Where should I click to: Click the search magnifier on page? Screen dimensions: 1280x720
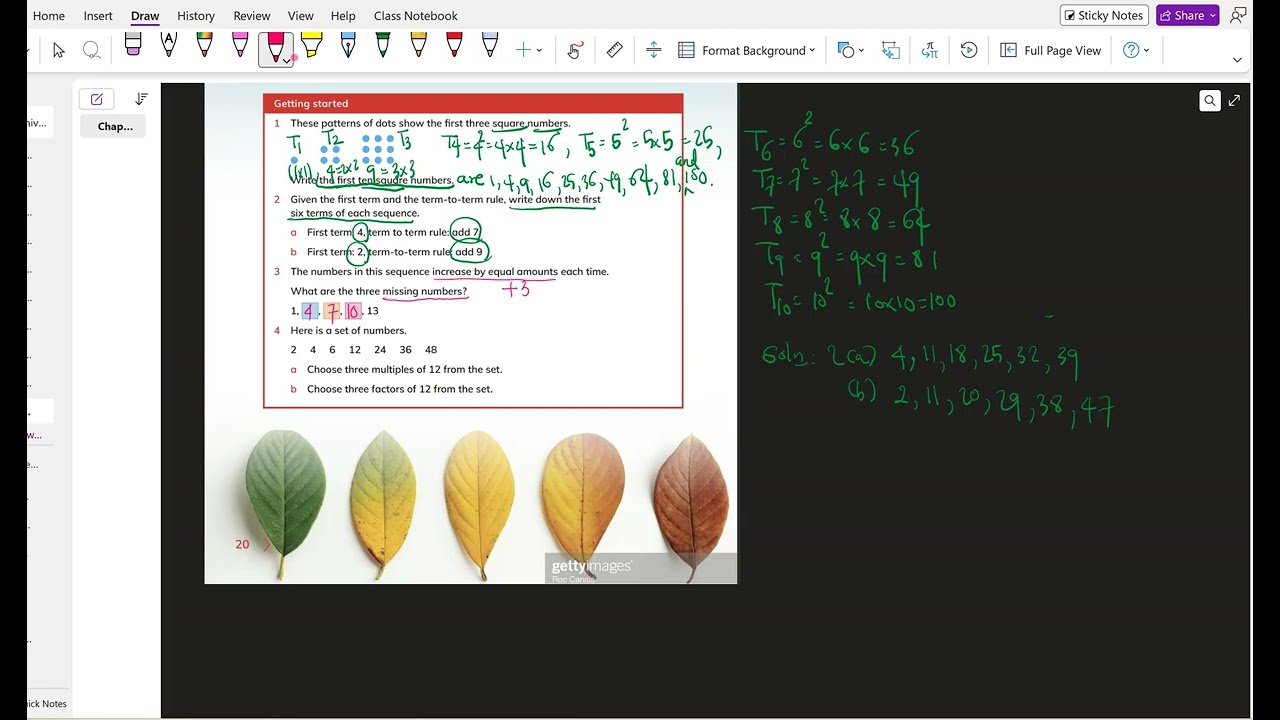click(x=1210, y=100)
